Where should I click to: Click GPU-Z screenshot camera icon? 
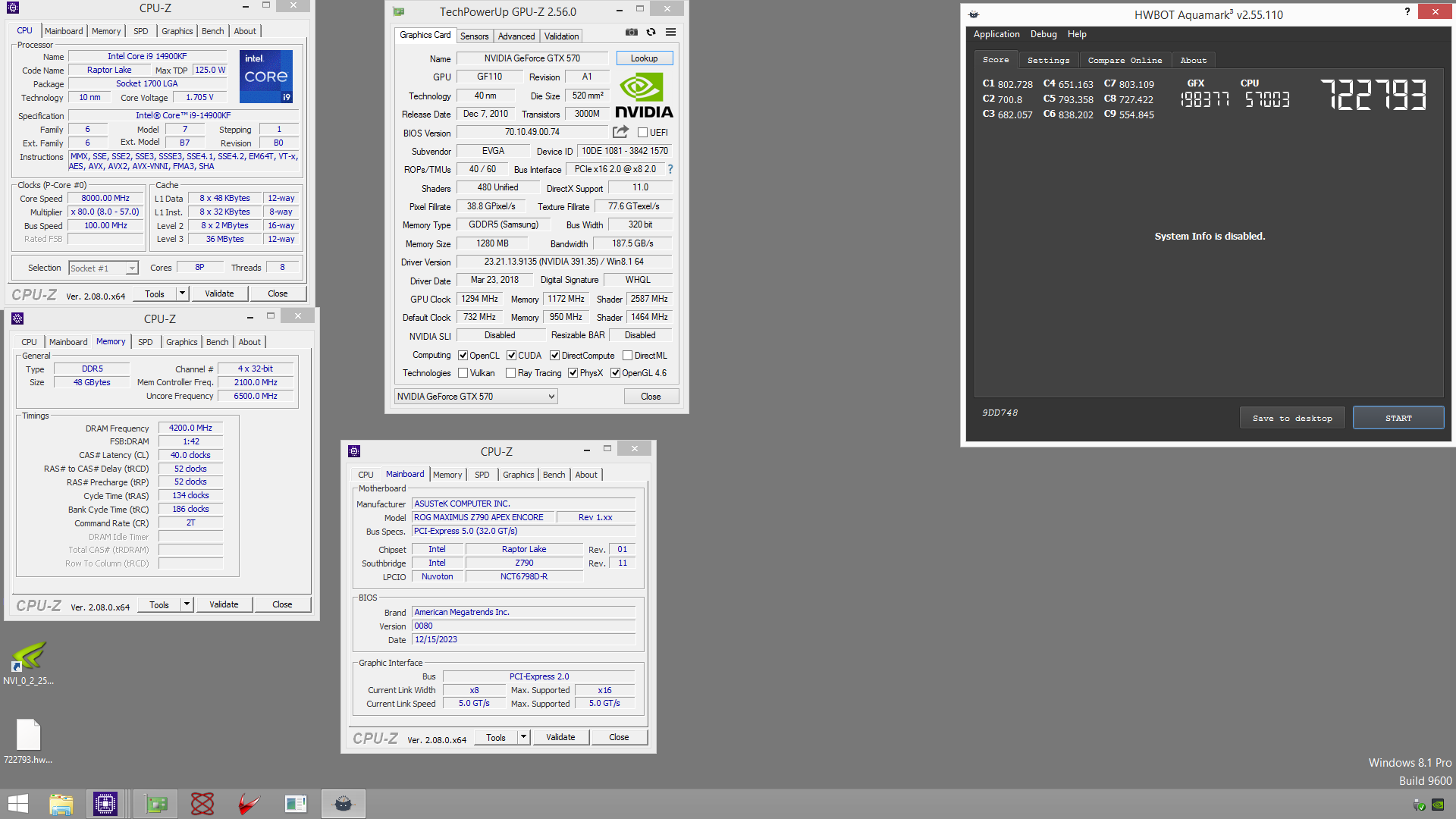(631, 32)
